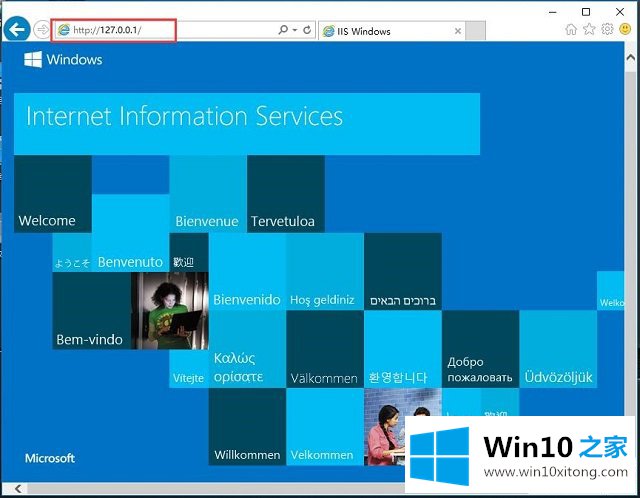The width and height of the screenshot is (640, 498).
Task: Click the Bem-vindo tile
Action: (x=91, y=311)
